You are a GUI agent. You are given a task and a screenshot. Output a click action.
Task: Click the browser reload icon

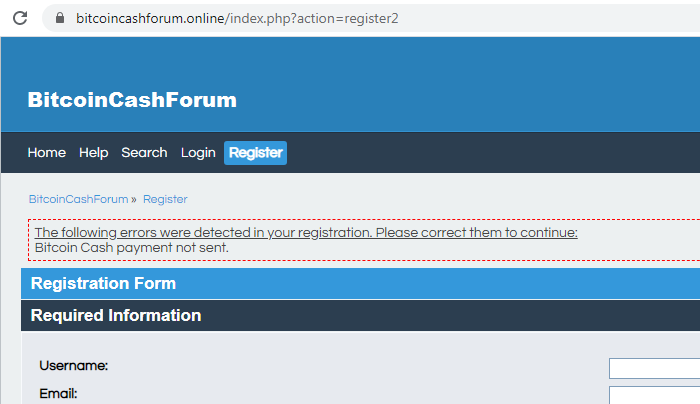pos(20,18)
